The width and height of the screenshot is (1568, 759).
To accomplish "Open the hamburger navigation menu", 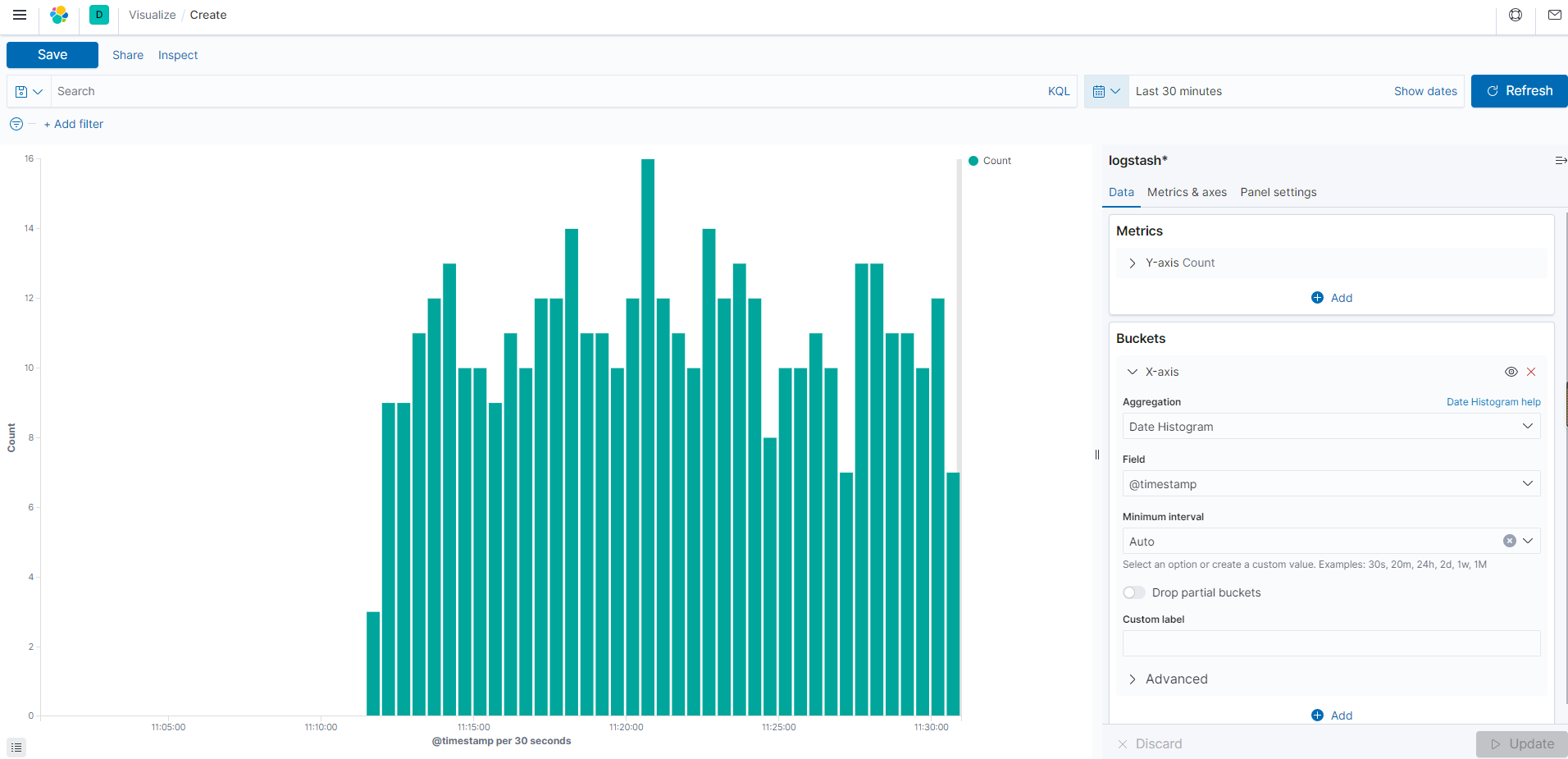I will click(x=20, y=15).
